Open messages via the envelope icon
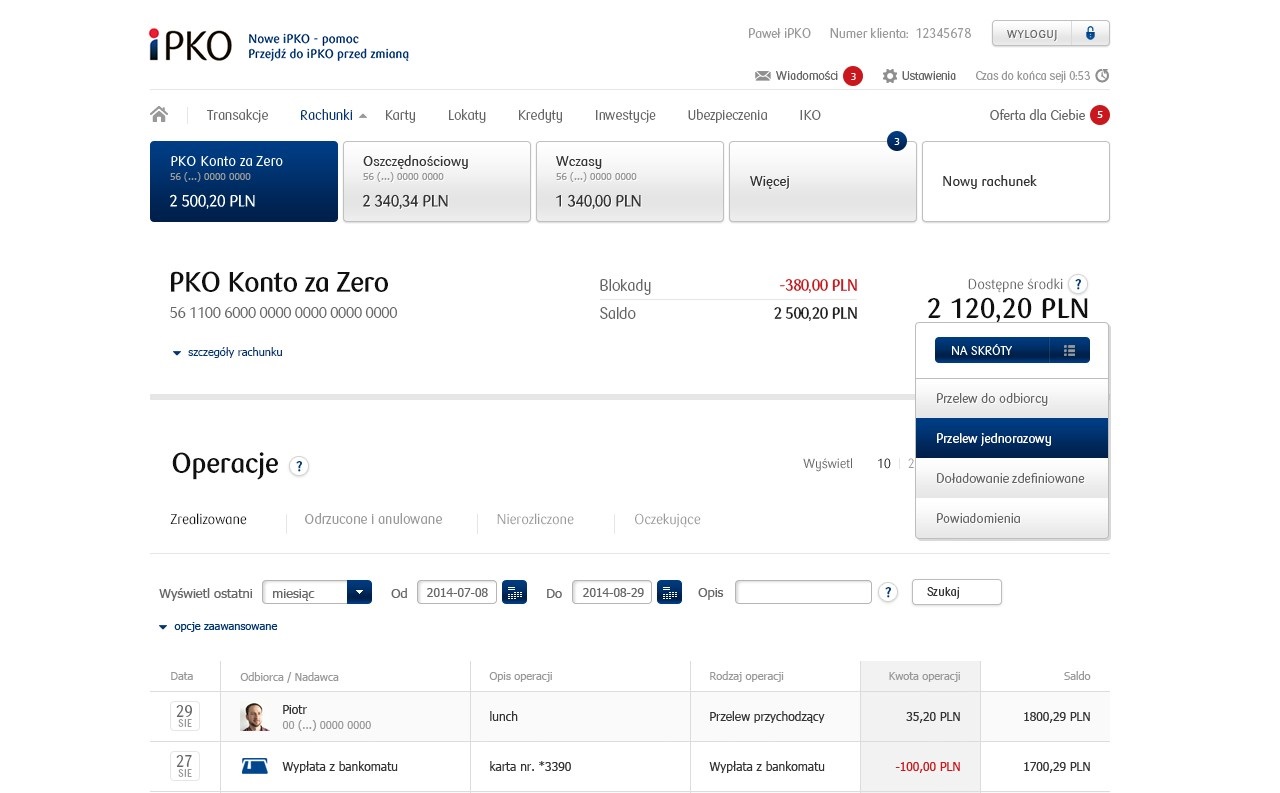Screen dimensions: 1280x793 tap(762, 76)
